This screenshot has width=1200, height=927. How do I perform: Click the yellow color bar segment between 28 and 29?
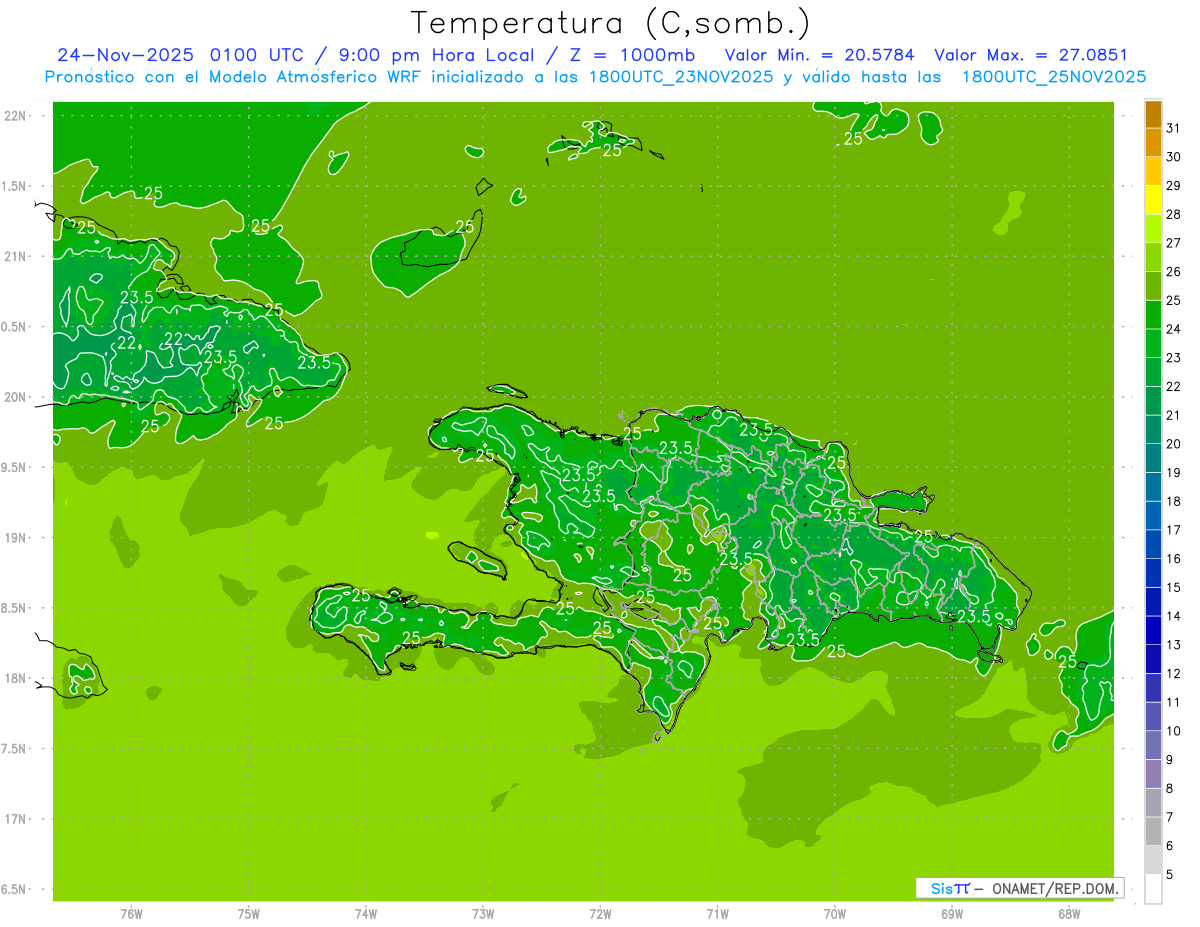(x=1153, y=200)
